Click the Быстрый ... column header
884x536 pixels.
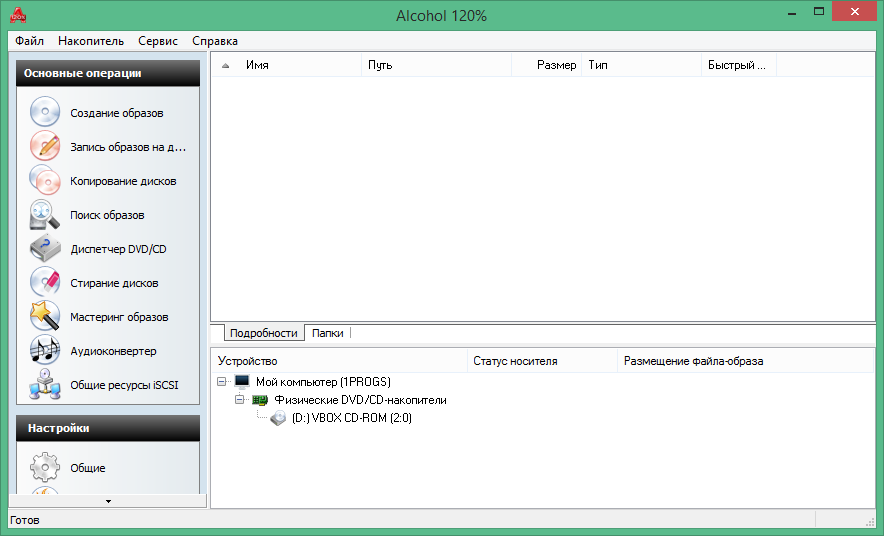(739, 65)
